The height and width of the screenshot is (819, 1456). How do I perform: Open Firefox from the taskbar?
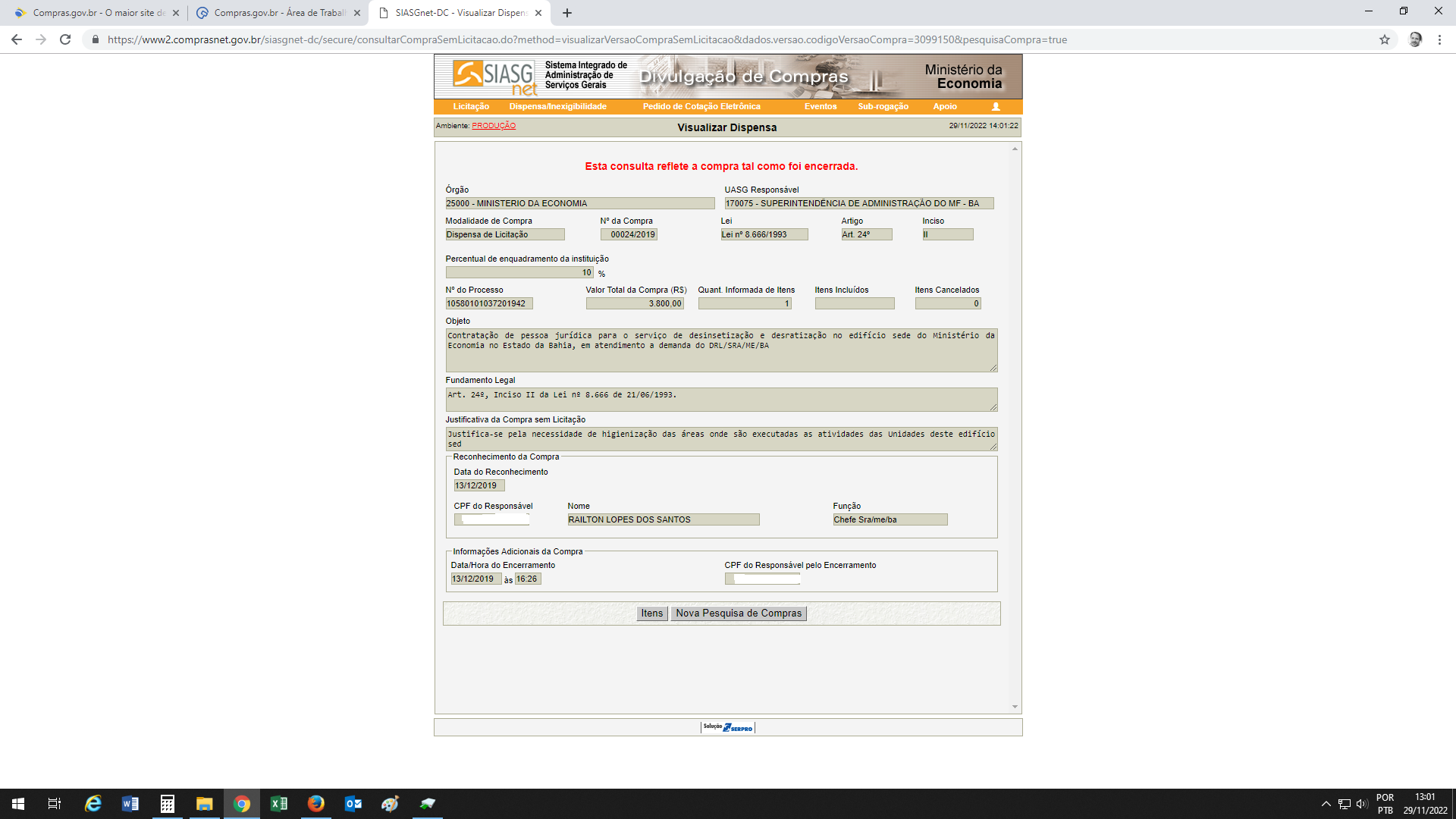(315, 804)
